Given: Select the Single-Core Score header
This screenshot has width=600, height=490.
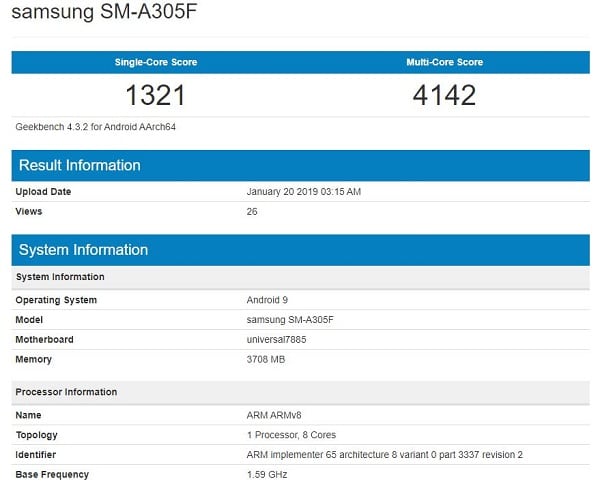Looking at the screenshot, I should point(156,62).
